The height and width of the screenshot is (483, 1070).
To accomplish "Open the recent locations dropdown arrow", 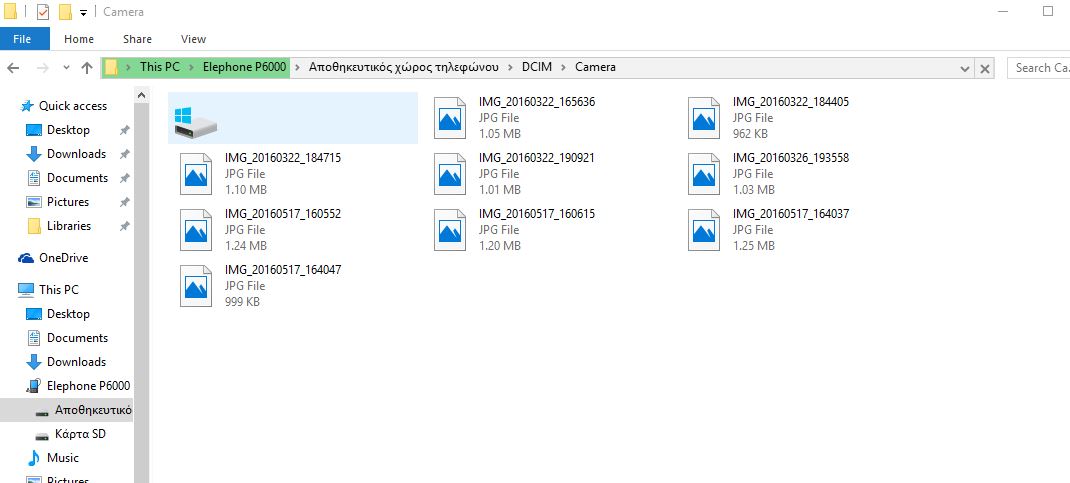I will 66,68.
